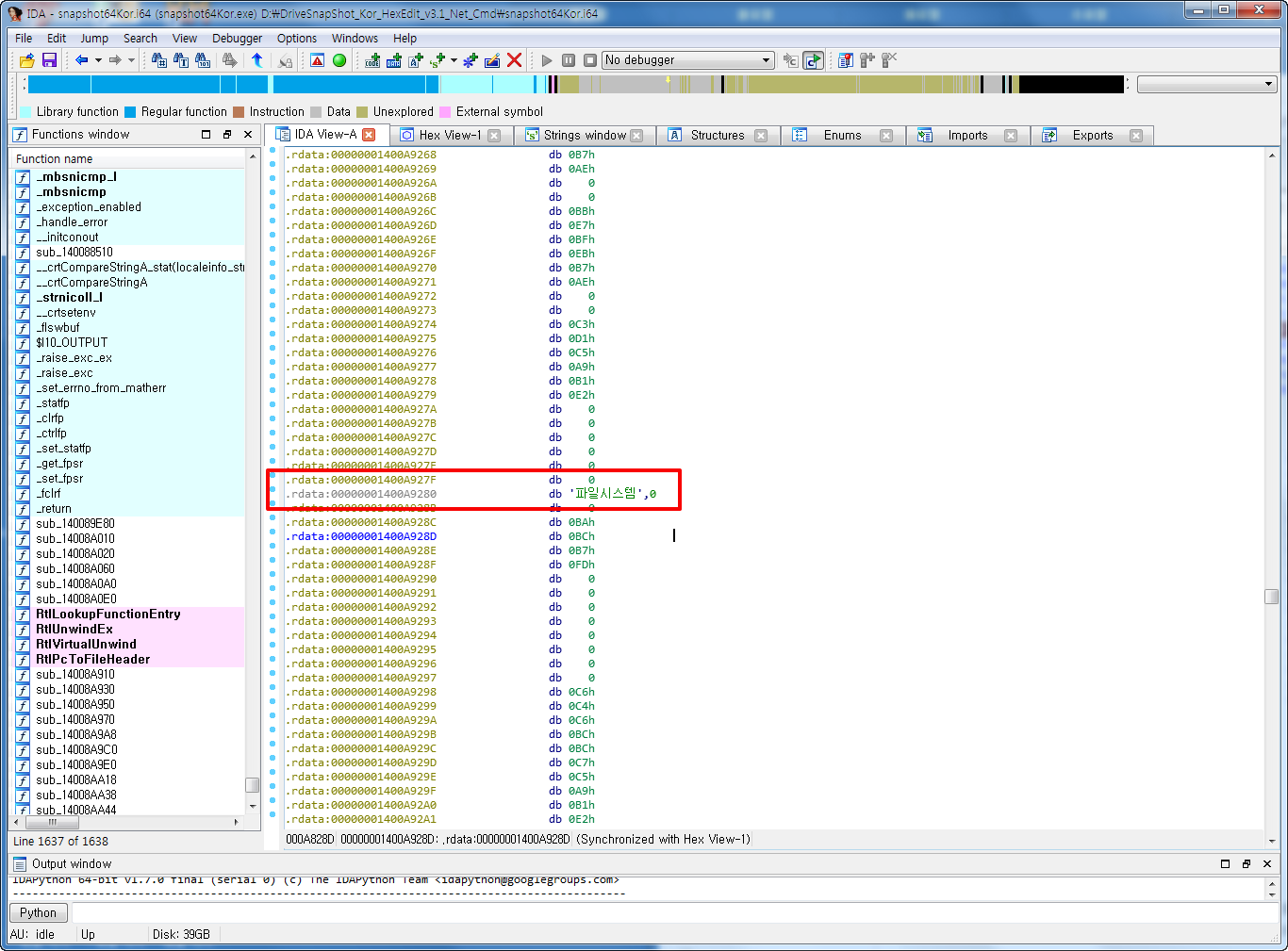Switch to the Structures tab
This screenshot has height=951, width=1288.
pyautogui.click(x=718, y=136)
